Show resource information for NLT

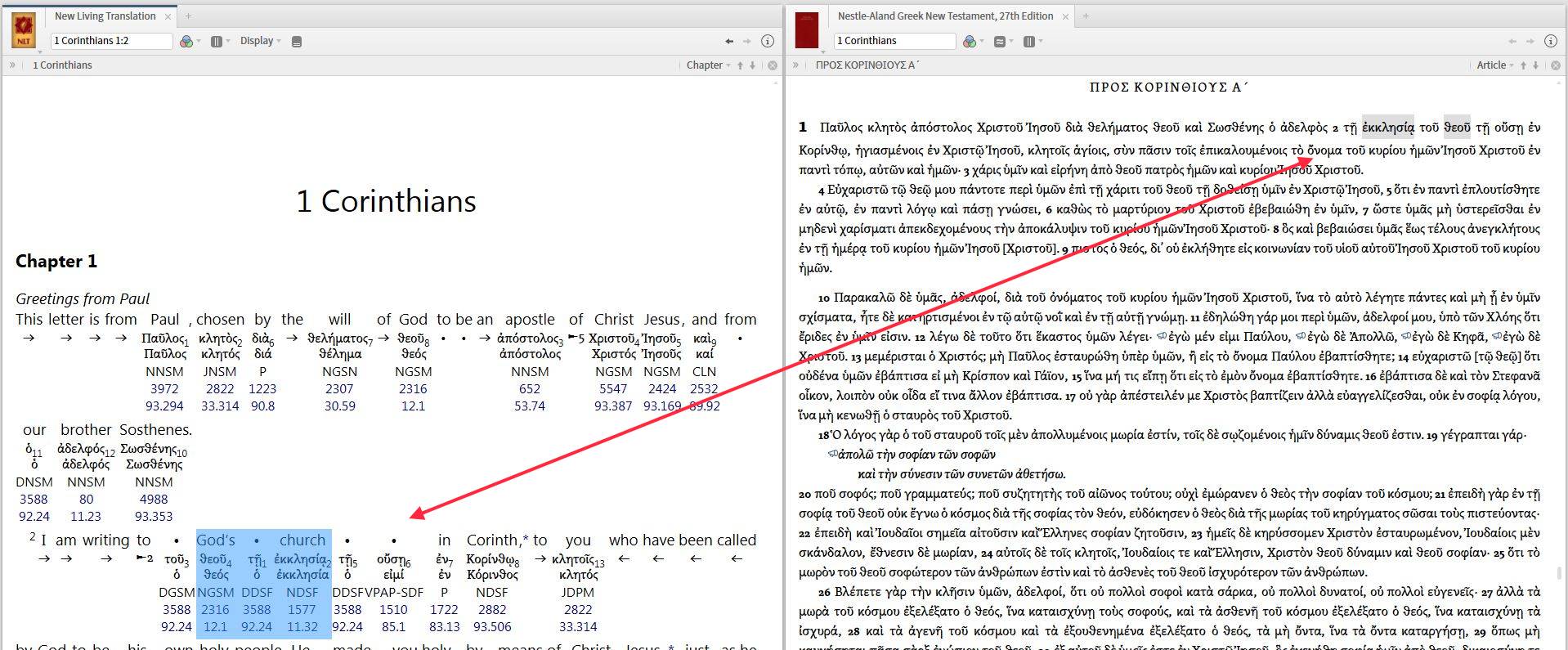click(768, 41)
